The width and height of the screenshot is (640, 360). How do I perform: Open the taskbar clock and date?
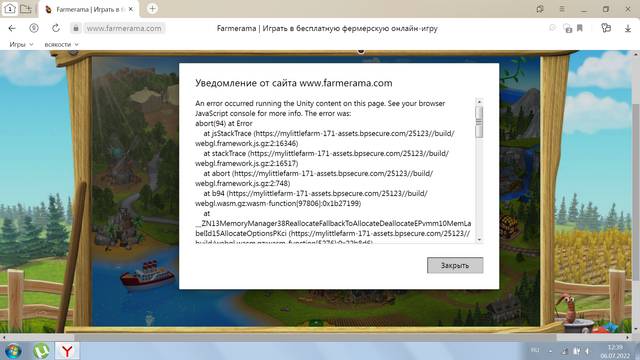pyautogui.click(x=615, y=351)
